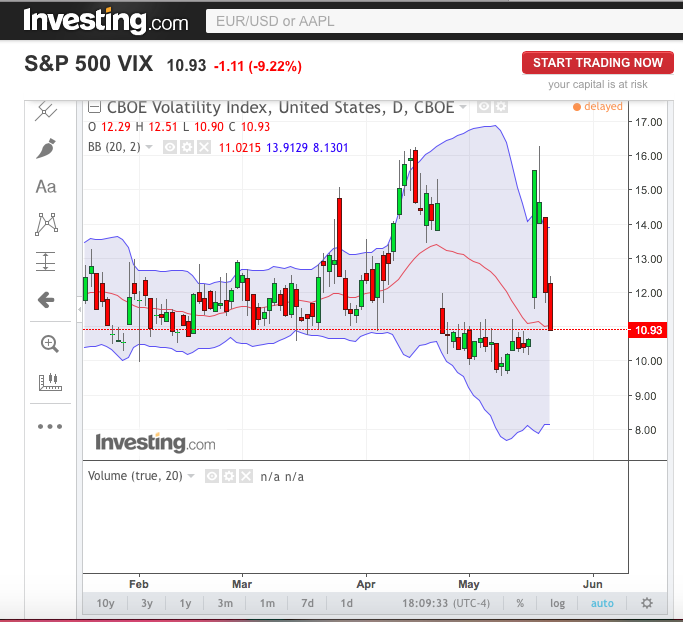Click the Volume n/a n/a readout
683x622 pixels.
(282, 477)
